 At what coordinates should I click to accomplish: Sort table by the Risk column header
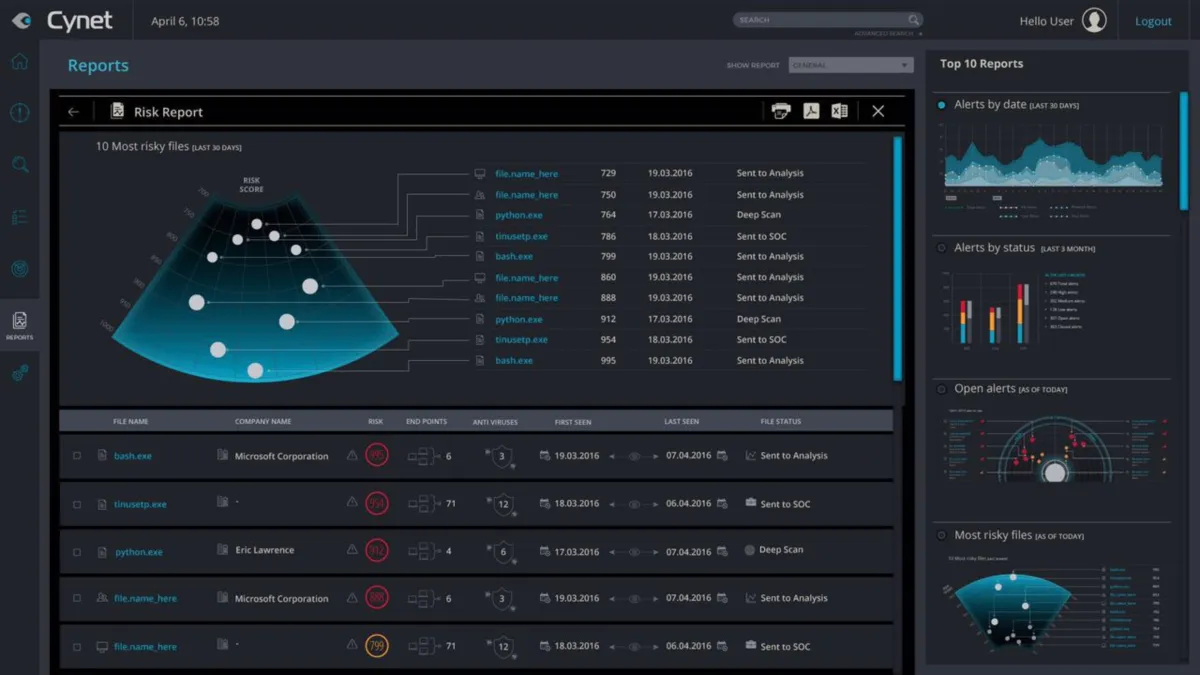[x=376, y=422]
